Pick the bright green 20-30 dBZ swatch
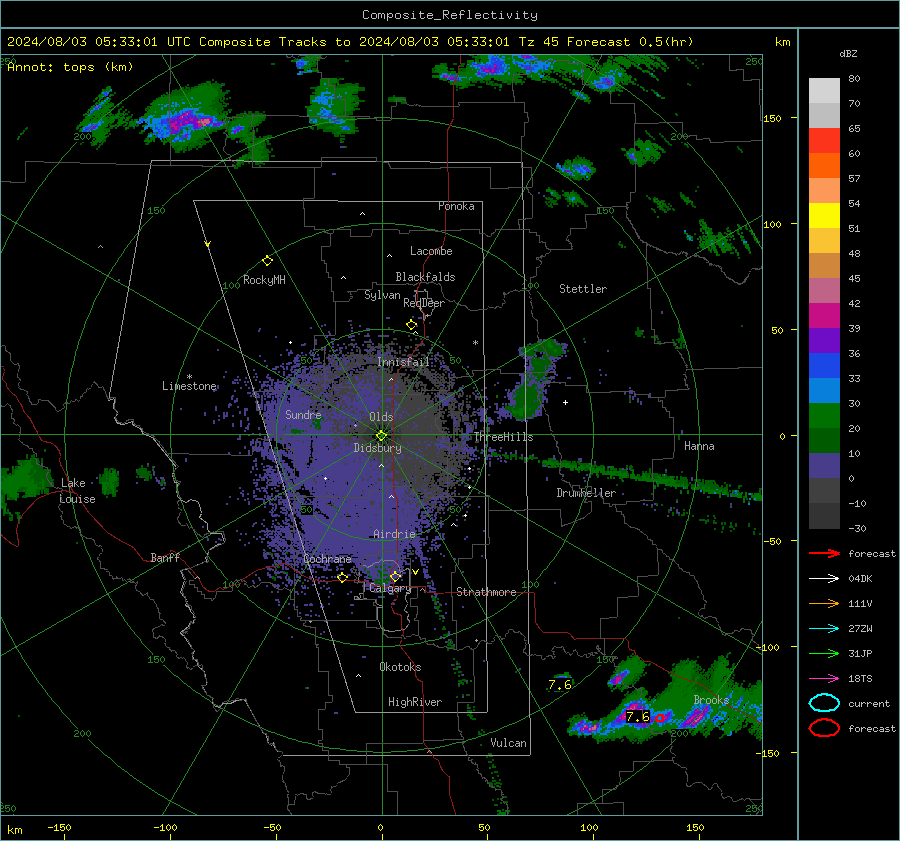This screenshot has width=900, height=841. point(824,416)
